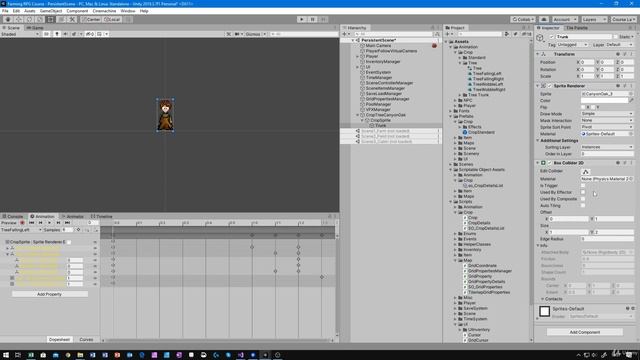
Task: Enable Auto Tiling checkbox
Action: click(x=583, y=206)
